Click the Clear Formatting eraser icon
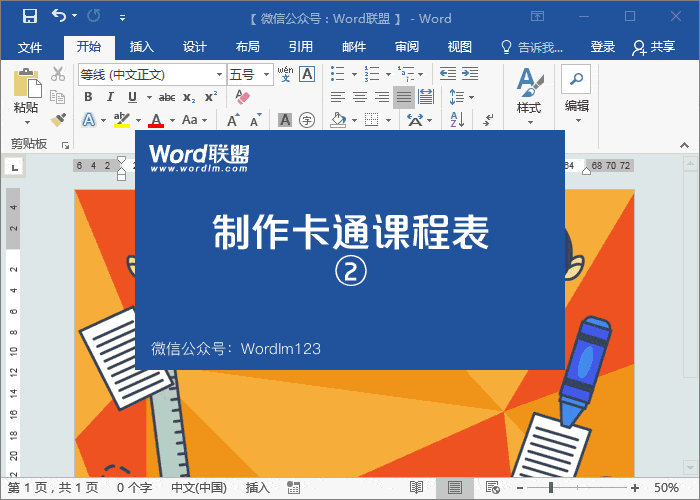Screen dimensions: 700x500 (x=242, y=97)
